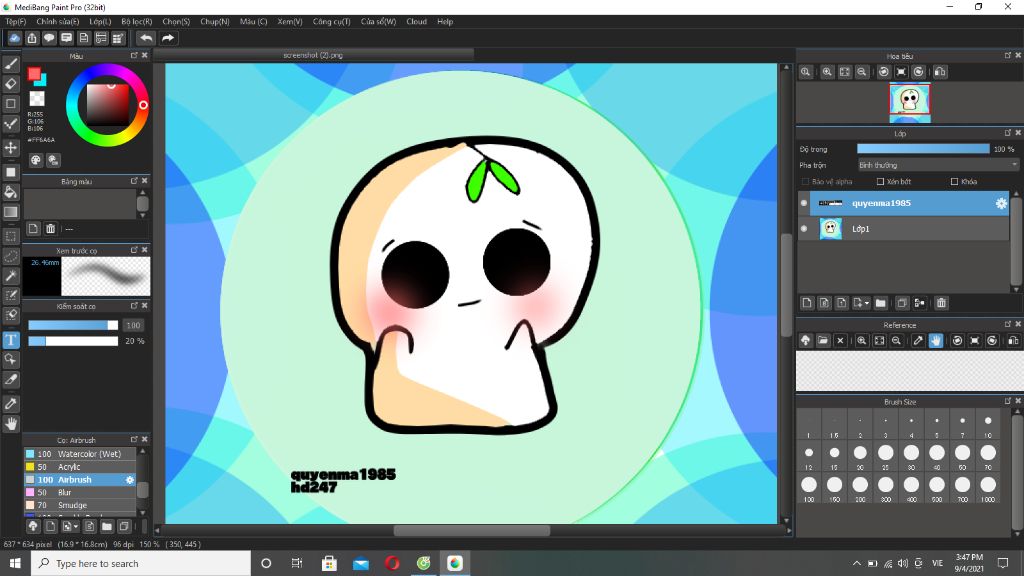The width and height of the screenshot is (1024, 576).
Task: Open the Tệp(F) menu
Action: coord(16,22)
